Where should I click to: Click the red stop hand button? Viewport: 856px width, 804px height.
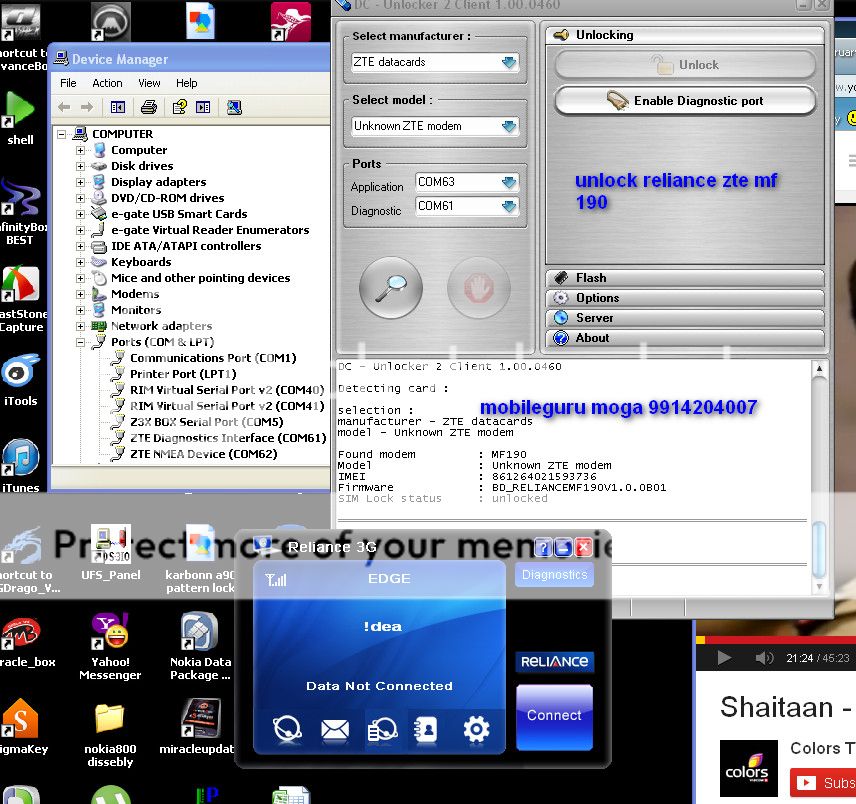coord(479,288)
